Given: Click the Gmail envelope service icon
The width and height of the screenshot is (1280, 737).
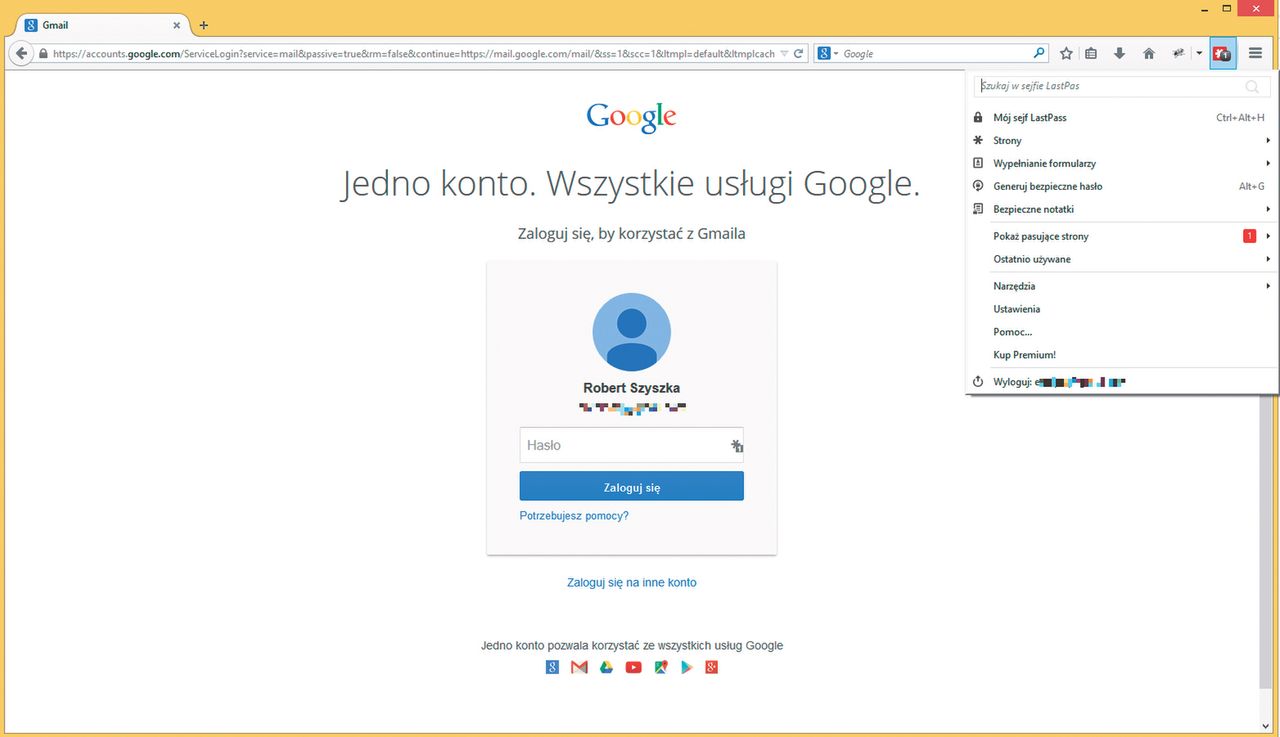Looking at the screenshot, I should pos(579,668).
